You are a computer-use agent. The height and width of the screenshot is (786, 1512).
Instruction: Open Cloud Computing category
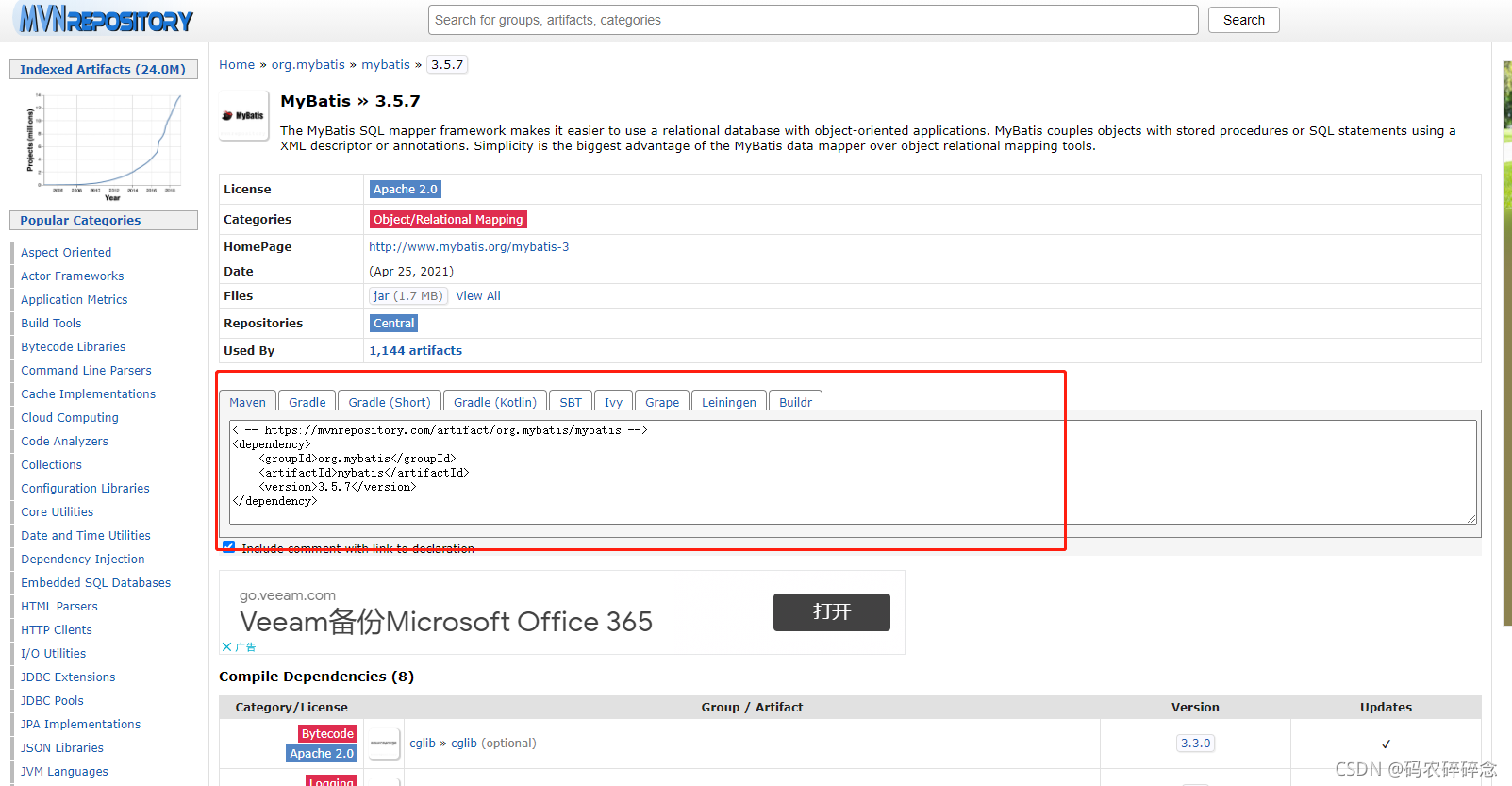click(x=70, y=417)
